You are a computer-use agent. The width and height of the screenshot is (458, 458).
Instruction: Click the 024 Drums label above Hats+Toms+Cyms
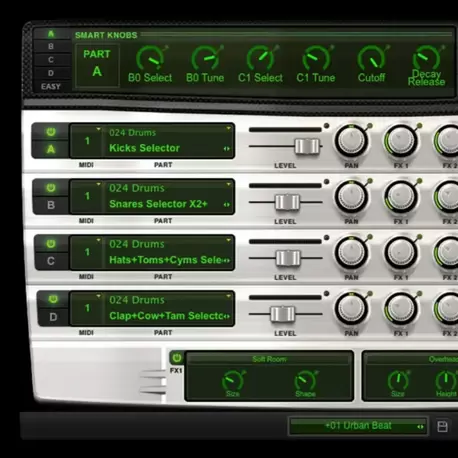(x=137, y=244)
